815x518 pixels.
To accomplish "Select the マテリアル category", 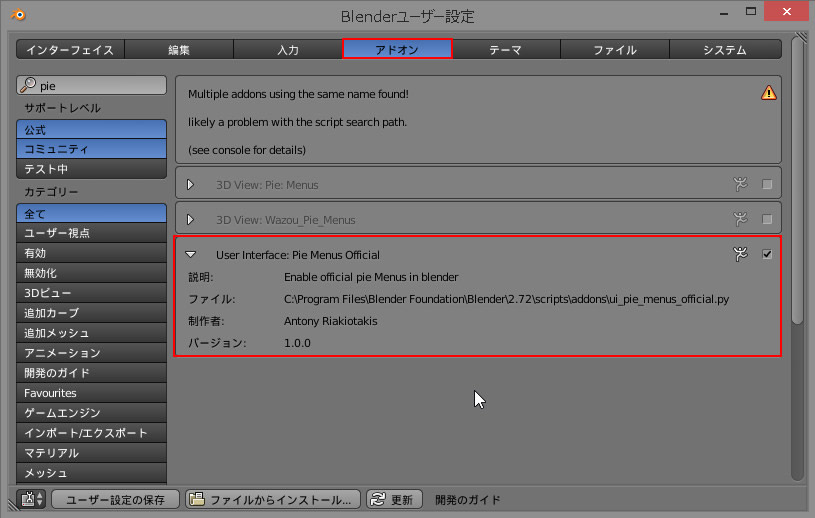I will [91, 453].
